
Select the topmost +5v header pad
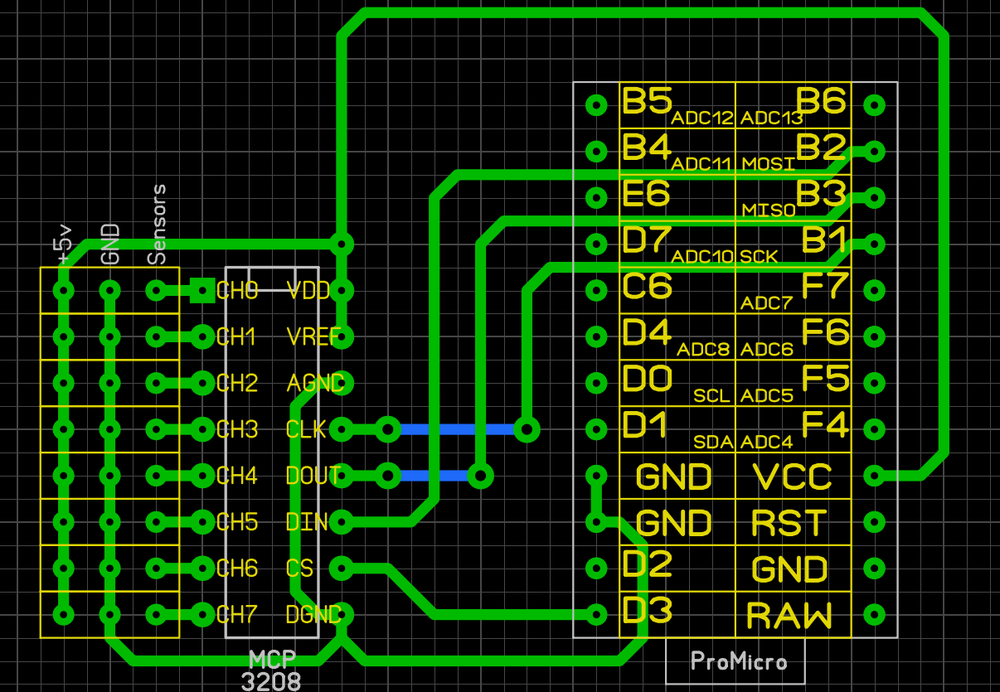point(62,292)
